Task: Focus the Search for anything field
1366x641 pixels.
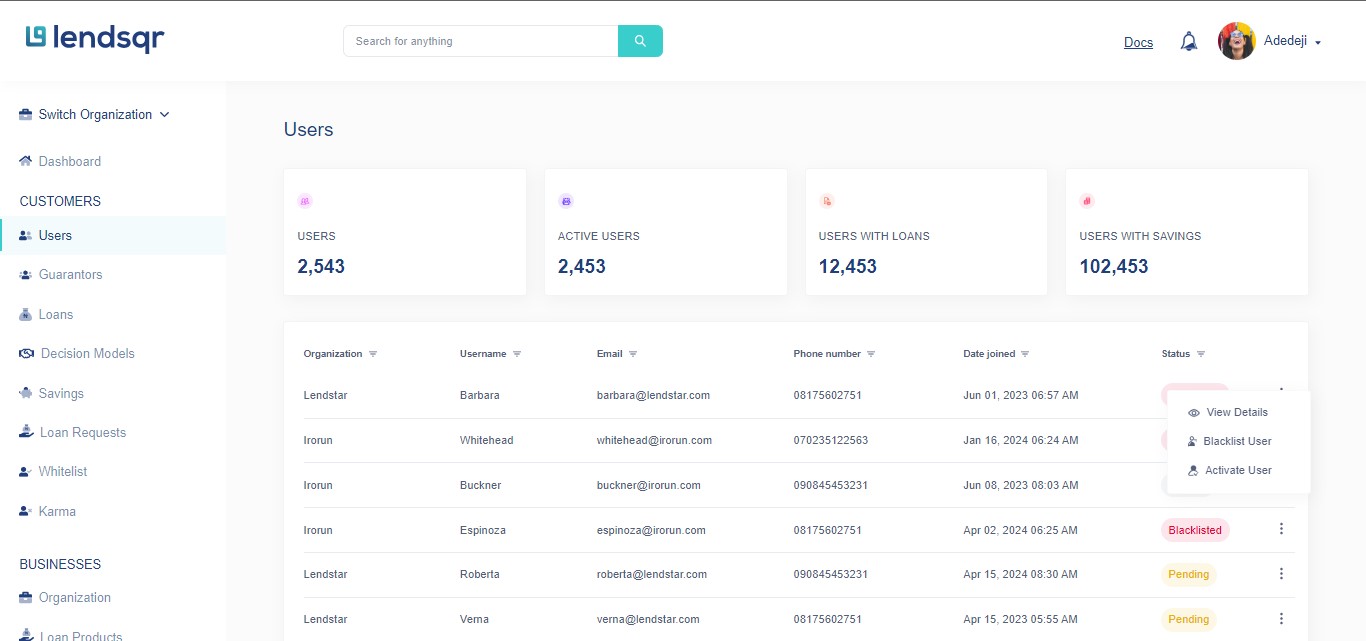Action: 481,41
